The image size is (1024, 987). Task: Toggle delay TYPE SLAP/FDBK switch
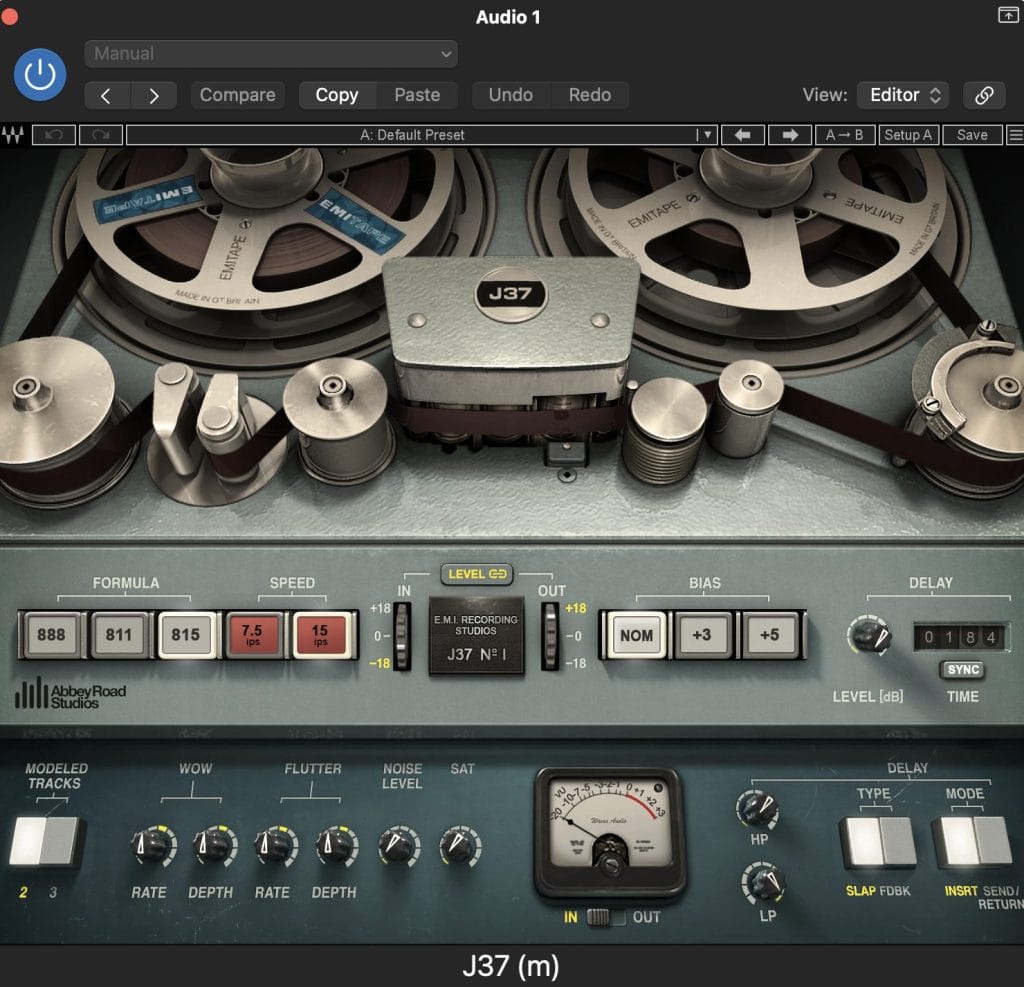[878, 842]
